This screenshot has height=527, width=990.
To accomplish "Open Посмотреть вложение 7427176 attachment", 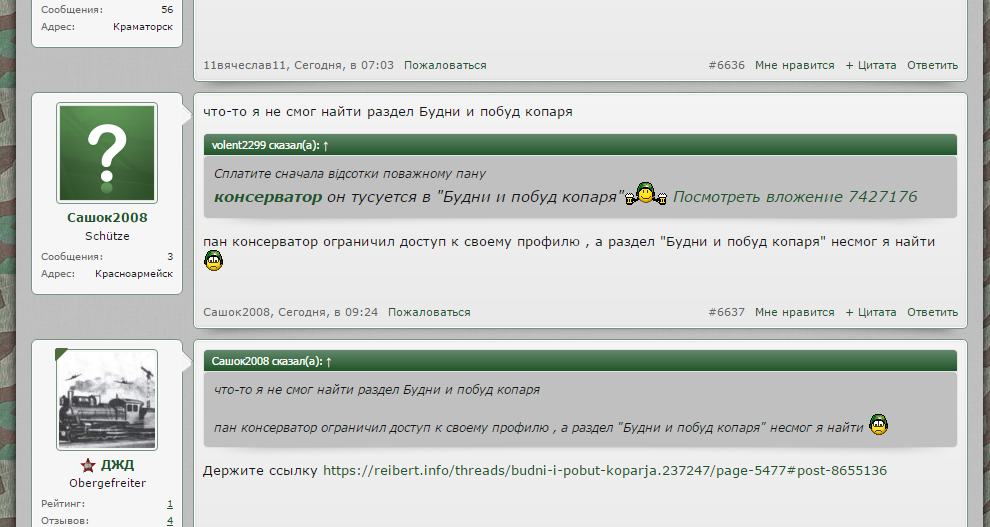I will [x=795, y=197].
